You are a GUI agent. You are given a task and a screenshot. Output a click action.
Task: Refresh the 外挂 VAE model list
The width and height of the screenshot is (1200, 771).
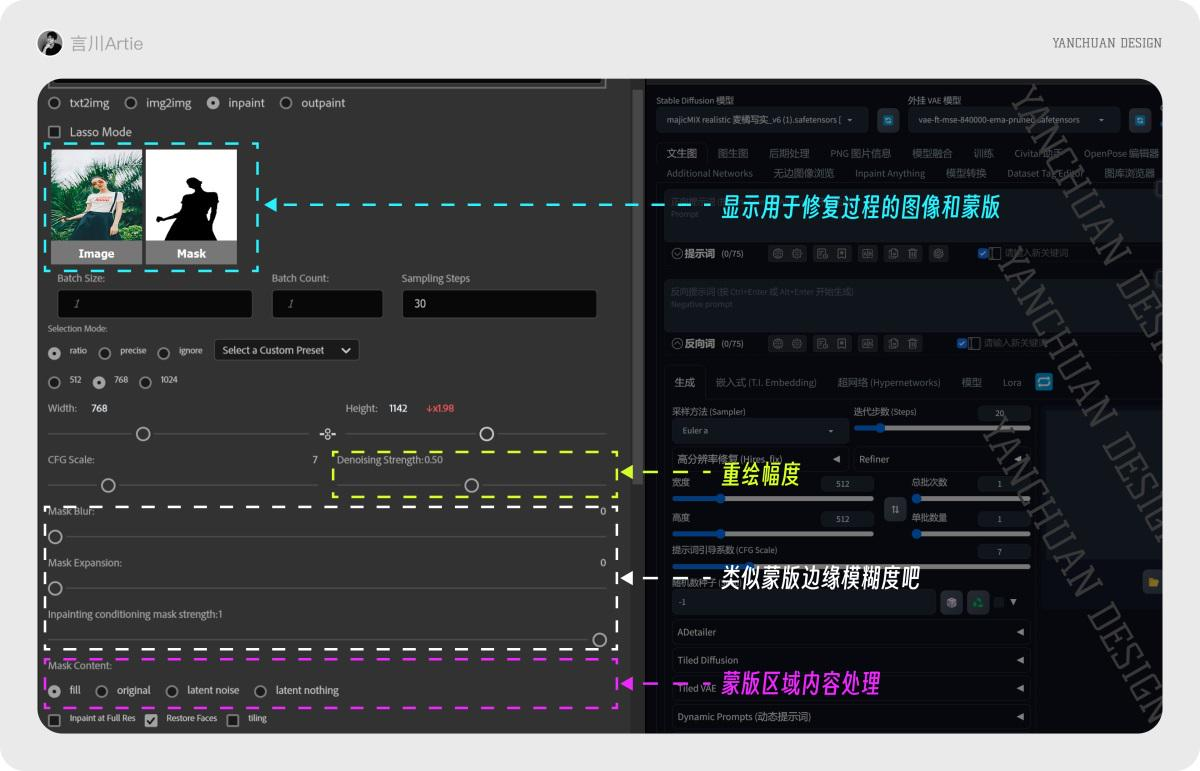click(x=1140, y=119)
